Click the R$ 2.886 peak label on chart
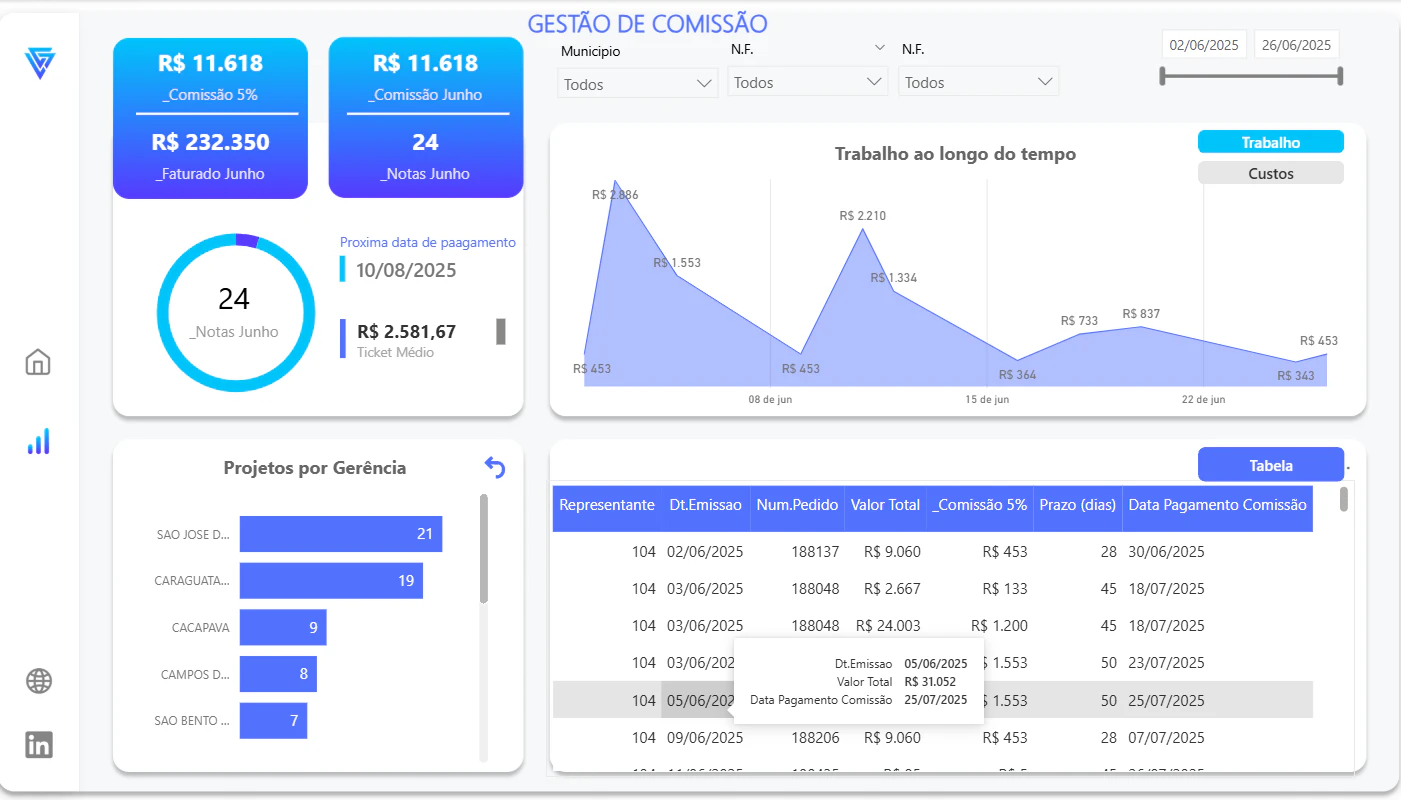 pos(615,195)
